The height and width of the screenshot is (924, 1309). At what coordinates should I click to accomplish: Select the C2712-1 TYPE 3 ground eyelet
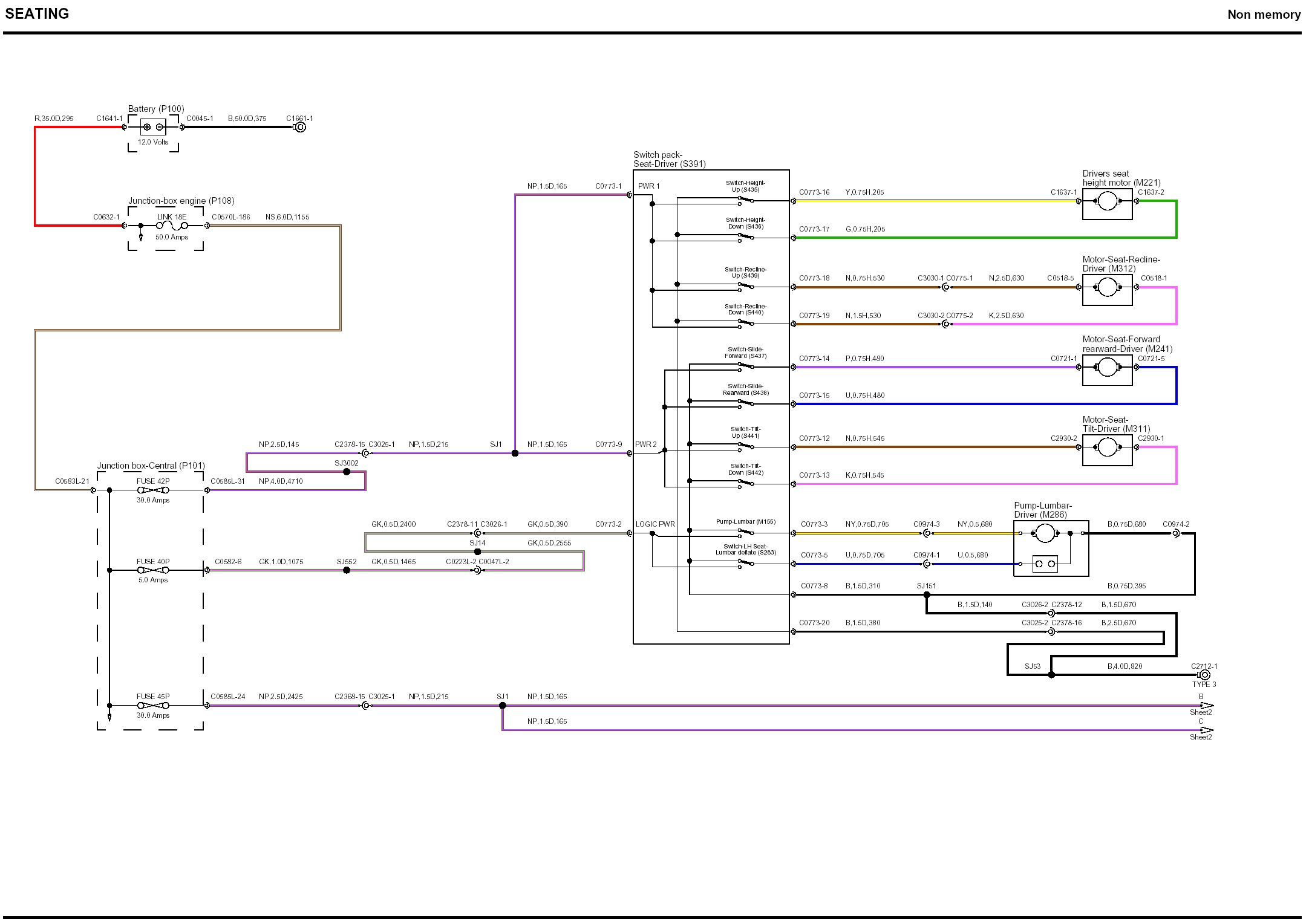click(1204, 675)
